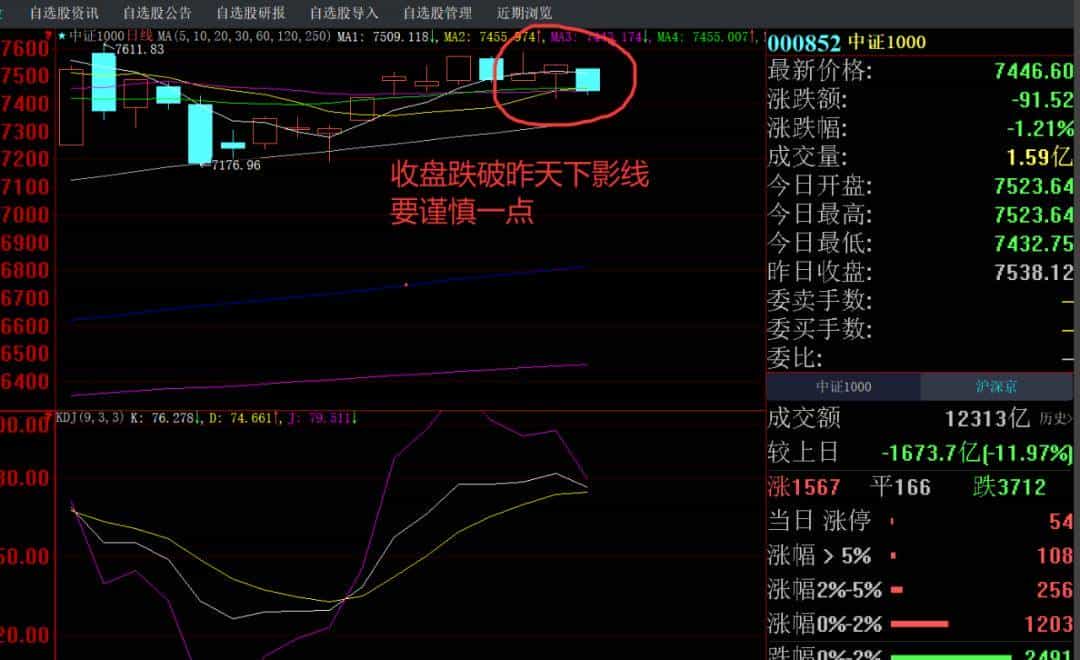Select the 中证1000 panel tab
The height and width of the screenshot is (660, 1080).
[x=843, y=387]
